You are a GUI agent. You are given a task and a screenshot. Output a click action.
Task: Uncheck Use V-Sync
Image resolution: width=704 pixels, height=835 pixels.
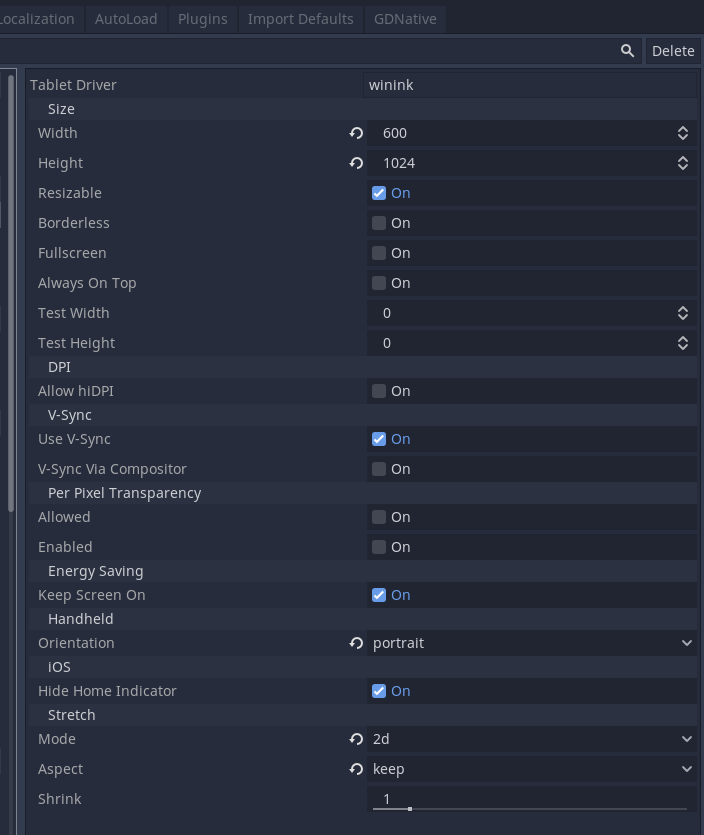[x=379, y=439]
